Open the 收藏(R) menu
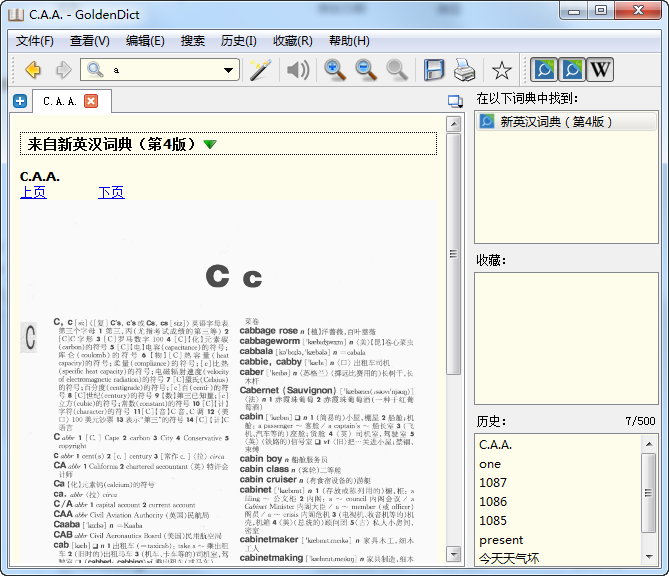Screen dimensions: 669x576 point(293,41)
